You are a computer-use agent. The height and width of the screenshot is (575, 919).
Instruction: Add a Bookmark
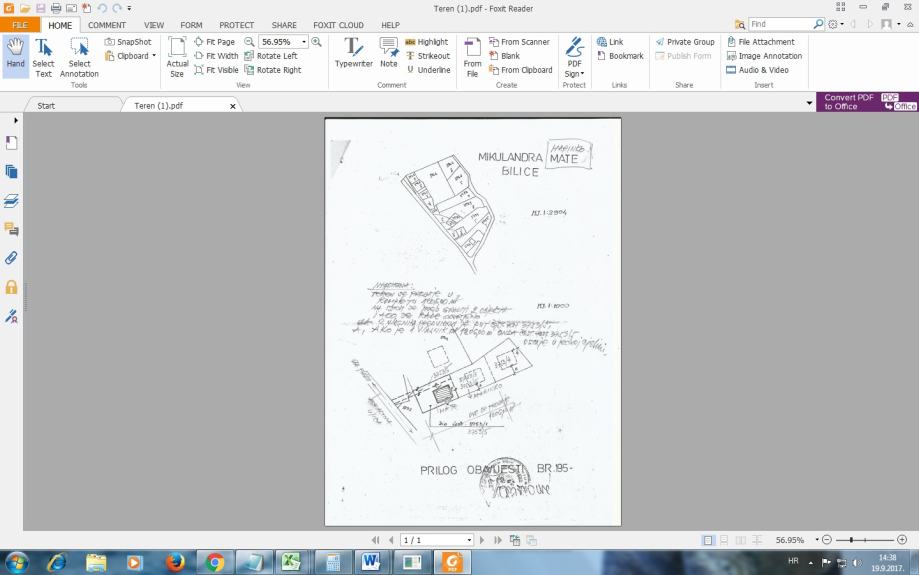[x=620, y=56]
